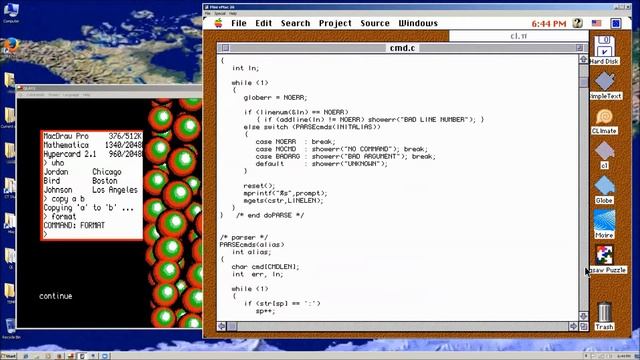Viewport: 640px width, 360px height.
Task: Open the File menu in the Mac menu bar
Action: click(x=239, y=23)
